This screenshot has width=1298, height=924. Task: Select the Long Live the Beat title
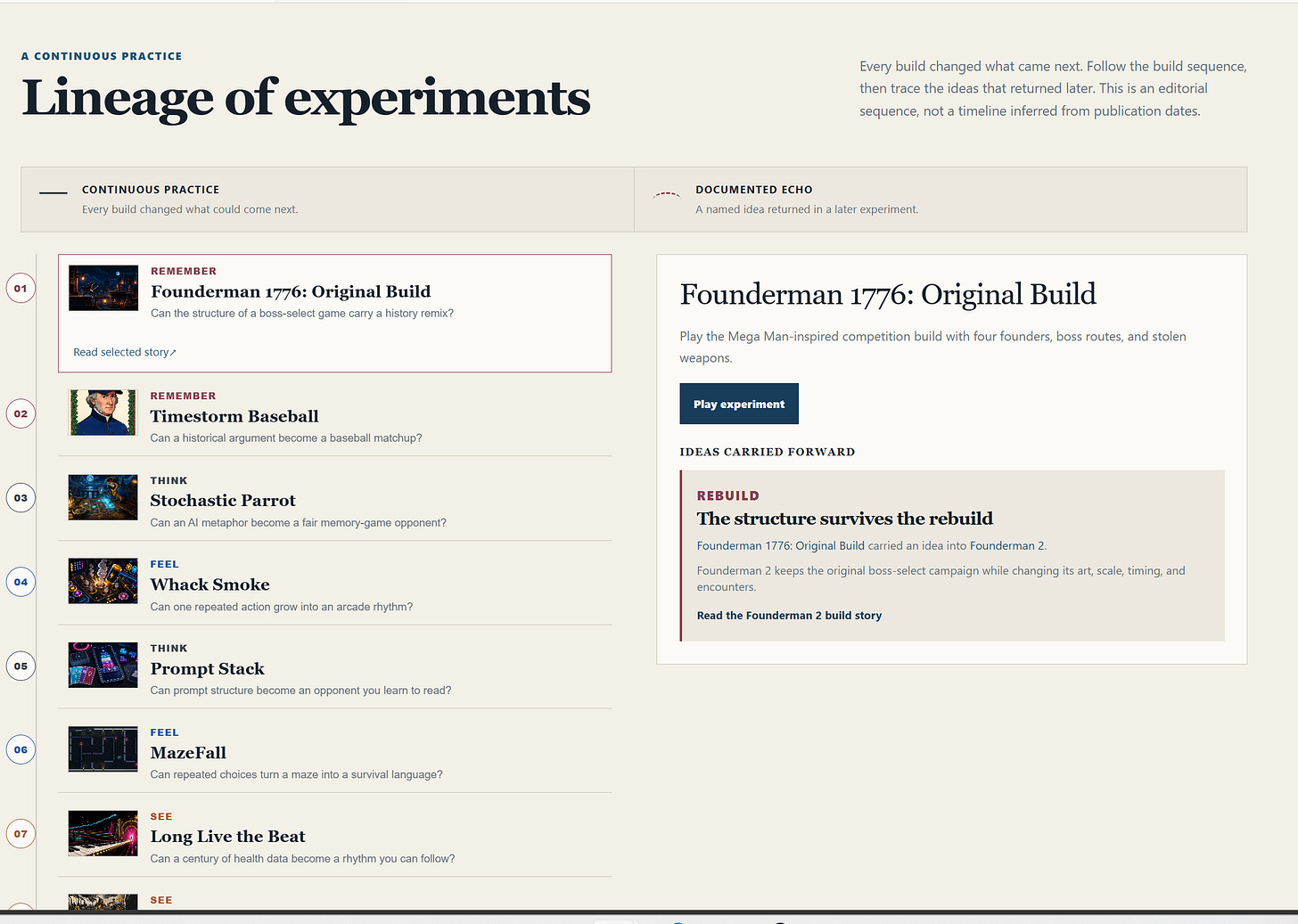227,837
